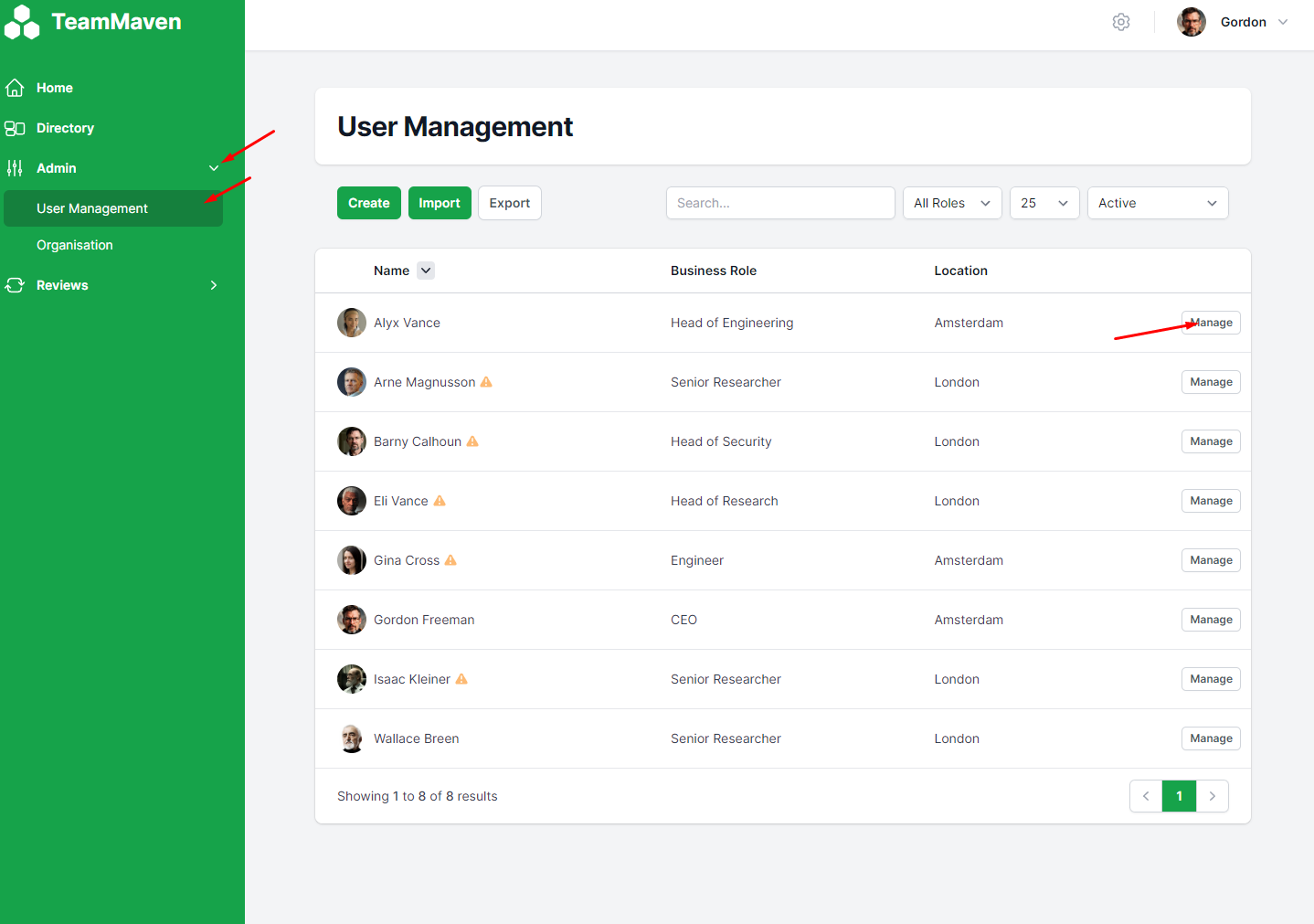Manage Barny Calhoun's account
Viewport: 1314px width, 924px height.
pos(1211,441)
